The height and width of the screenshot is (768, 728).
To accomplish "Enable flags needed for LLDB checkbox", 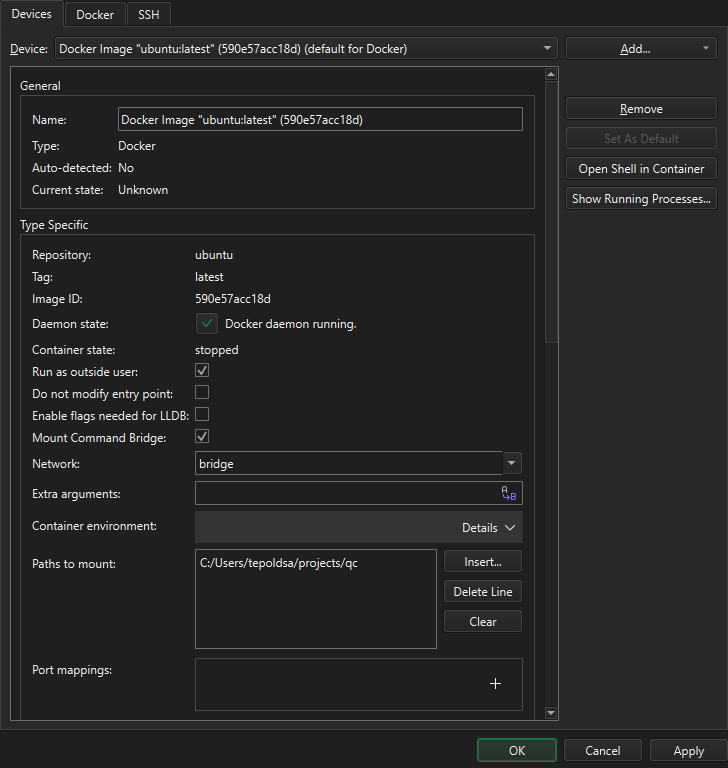I will click(x=202, y=415).
